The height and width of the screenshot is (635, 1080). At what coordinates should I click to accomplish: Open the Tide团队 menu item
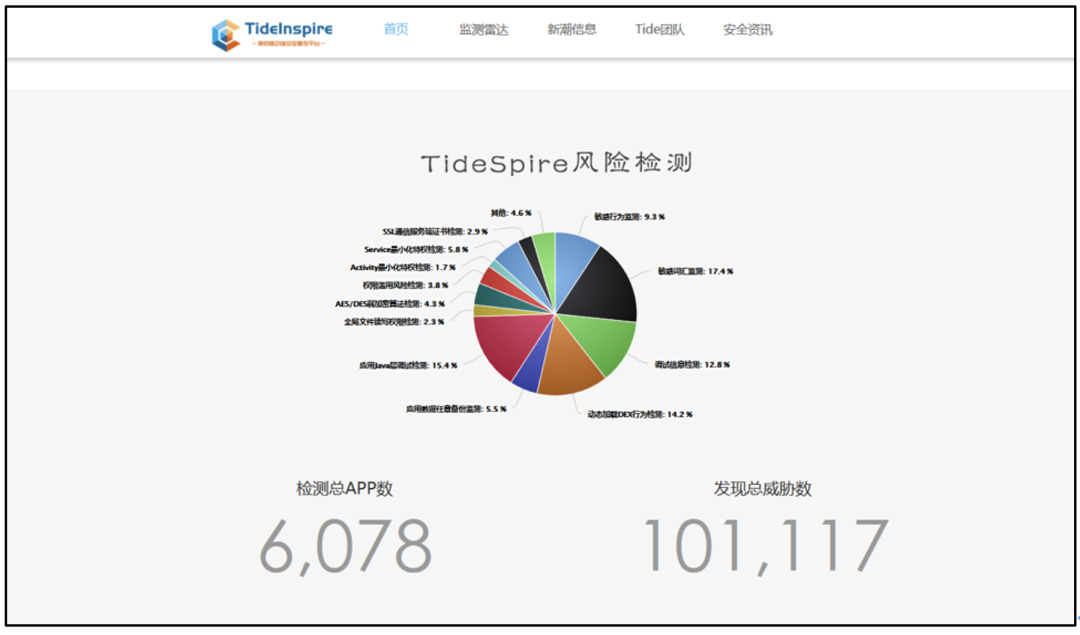660,30
